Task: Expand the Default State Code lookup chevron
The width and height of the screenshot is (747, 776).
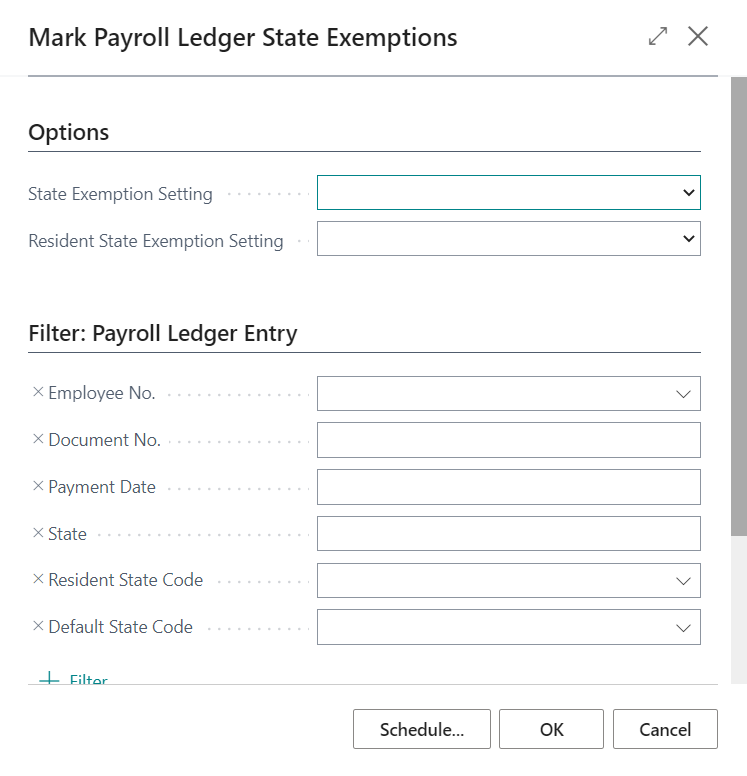Action: pyautogui.click(x=683, y=628)
